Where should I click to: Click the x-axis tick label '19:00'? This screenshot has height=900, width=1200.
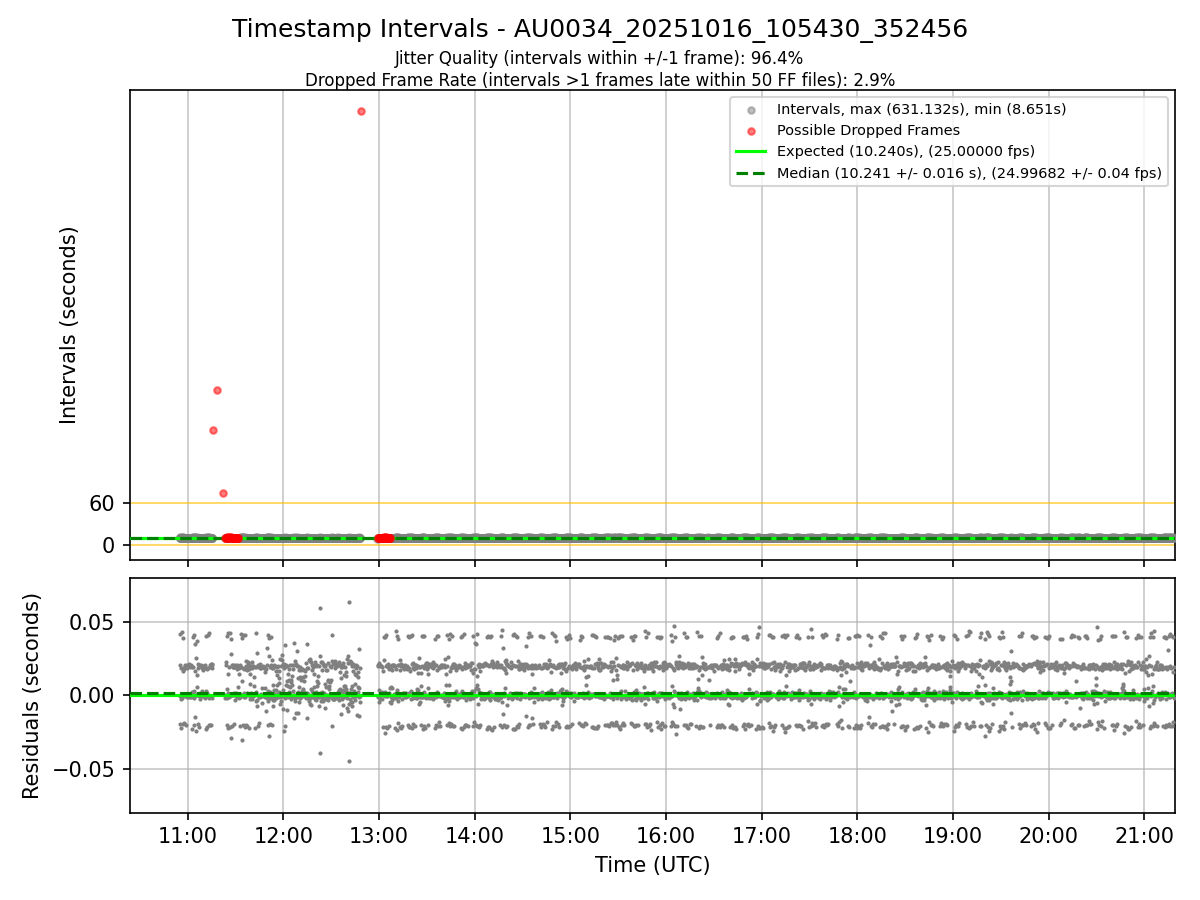[x=953, y=835]
